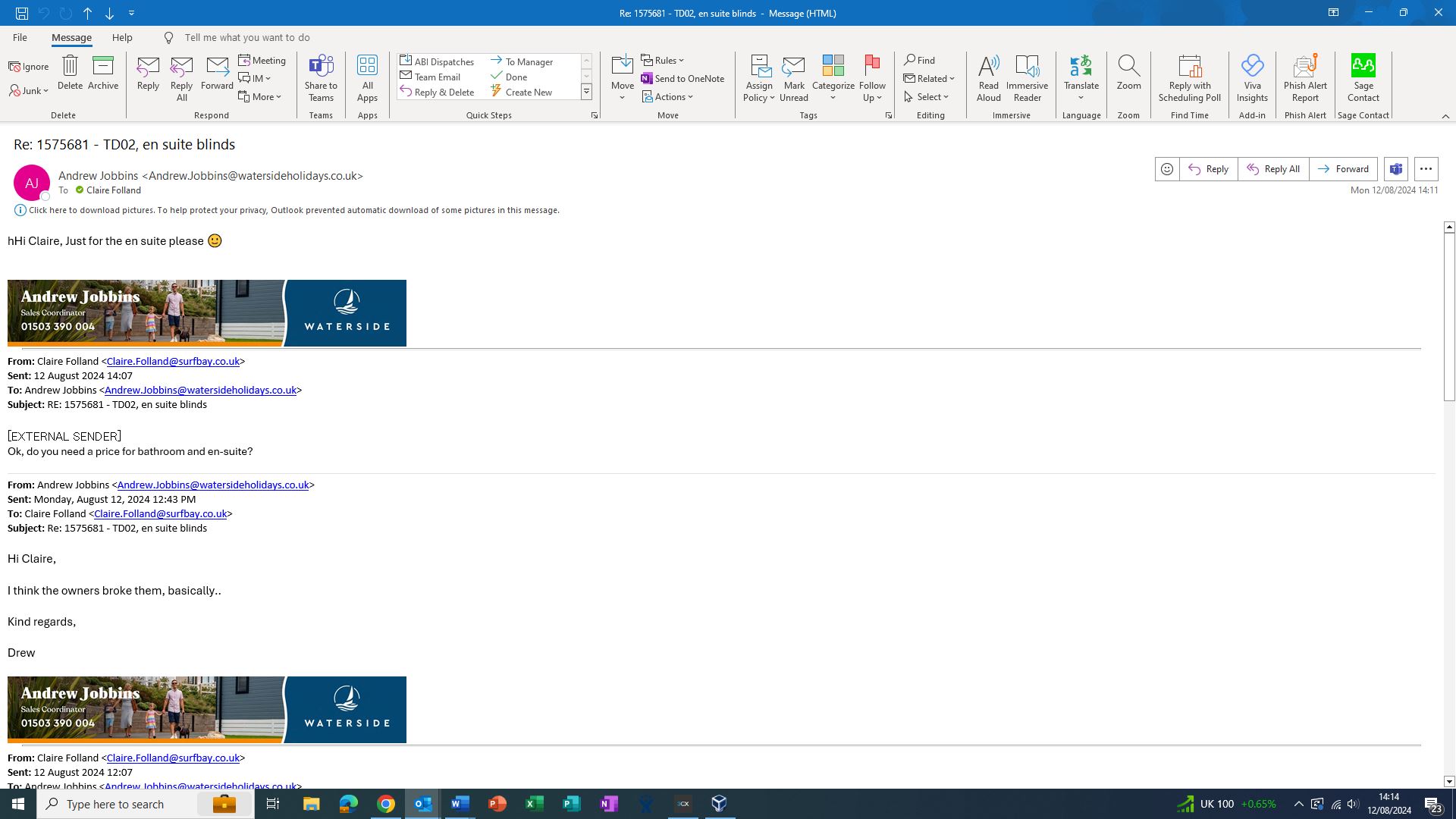
Task: Collapse the ribbon with the chevron arrow
Action: tap(1445, 116)
